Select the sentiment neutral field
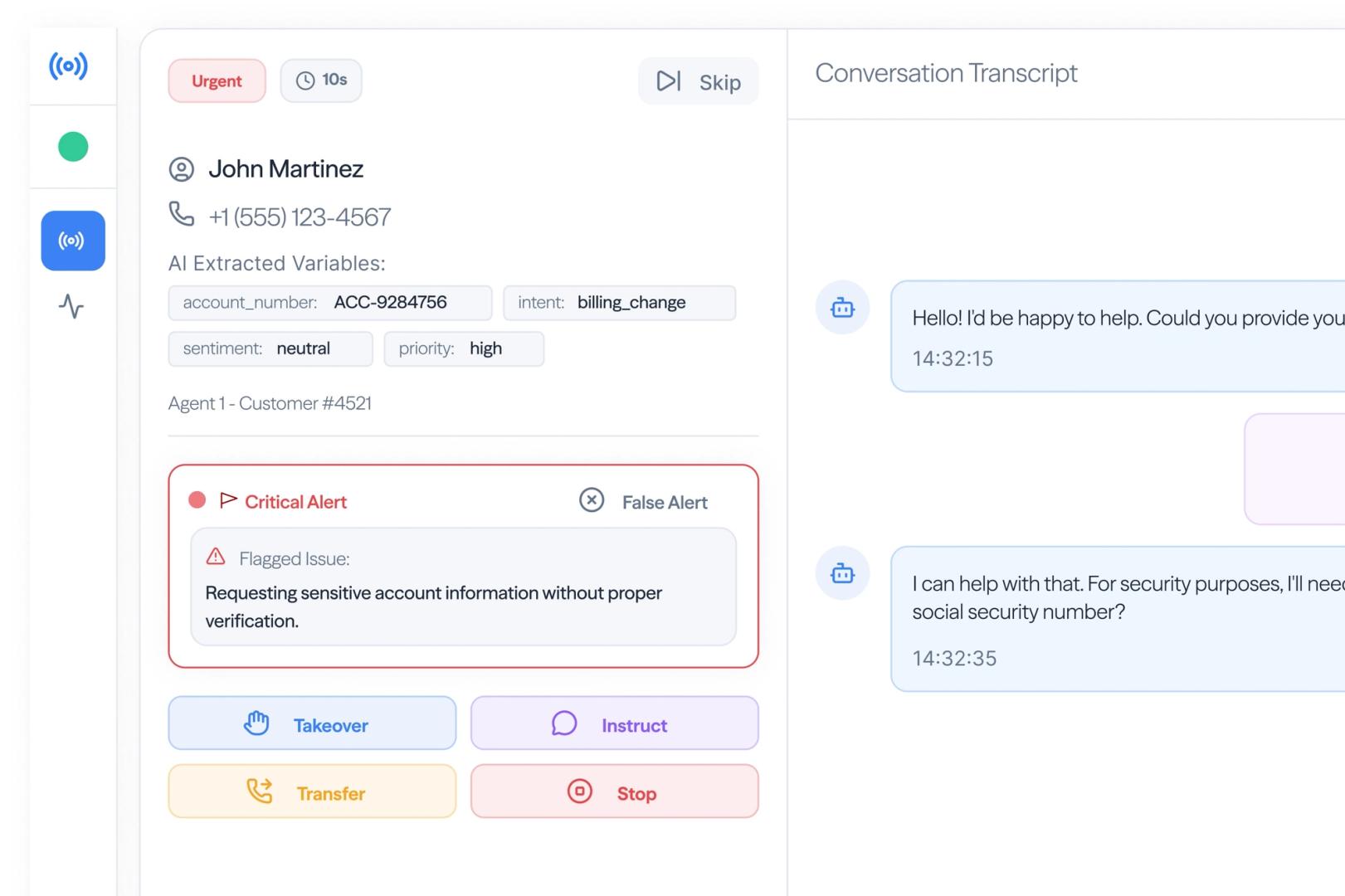 [270, 348]
